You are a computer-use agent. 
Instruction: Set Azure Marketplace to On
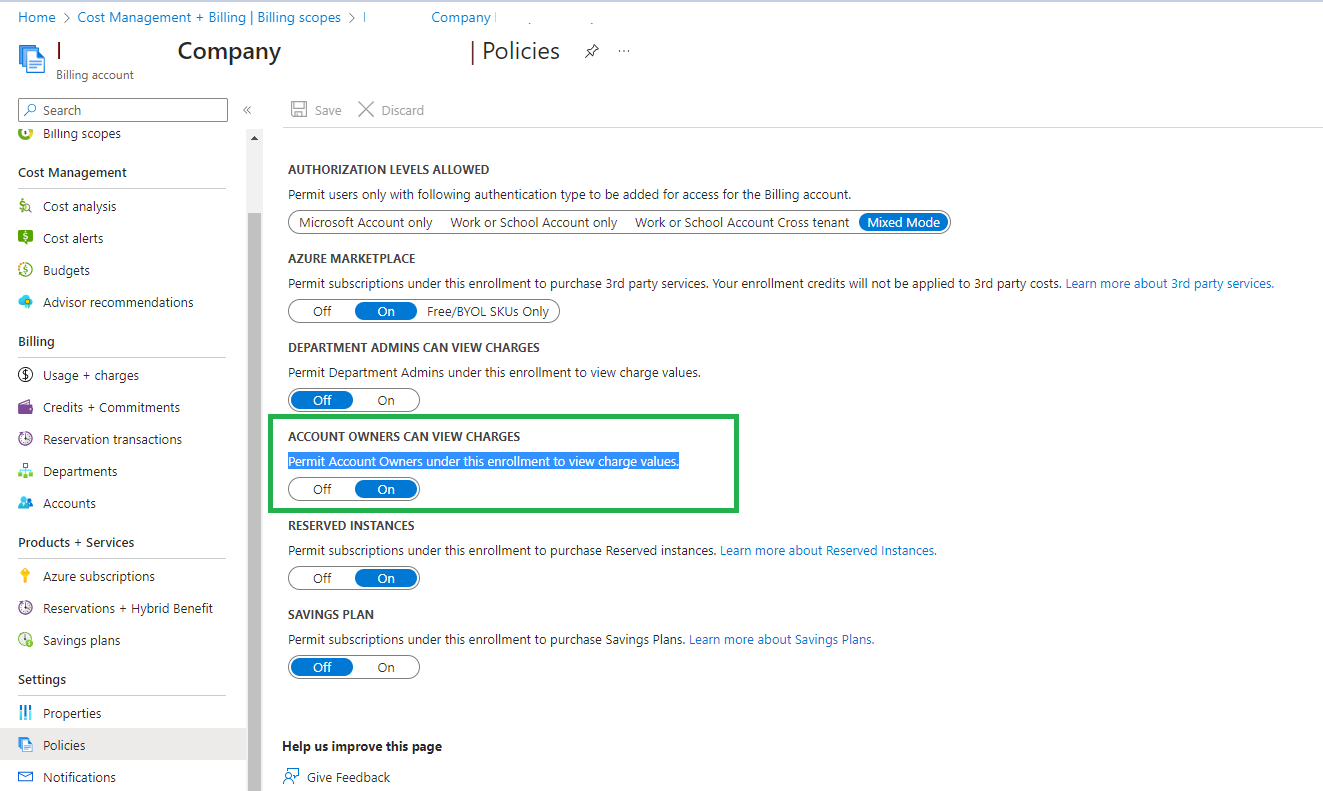(386, 311)
